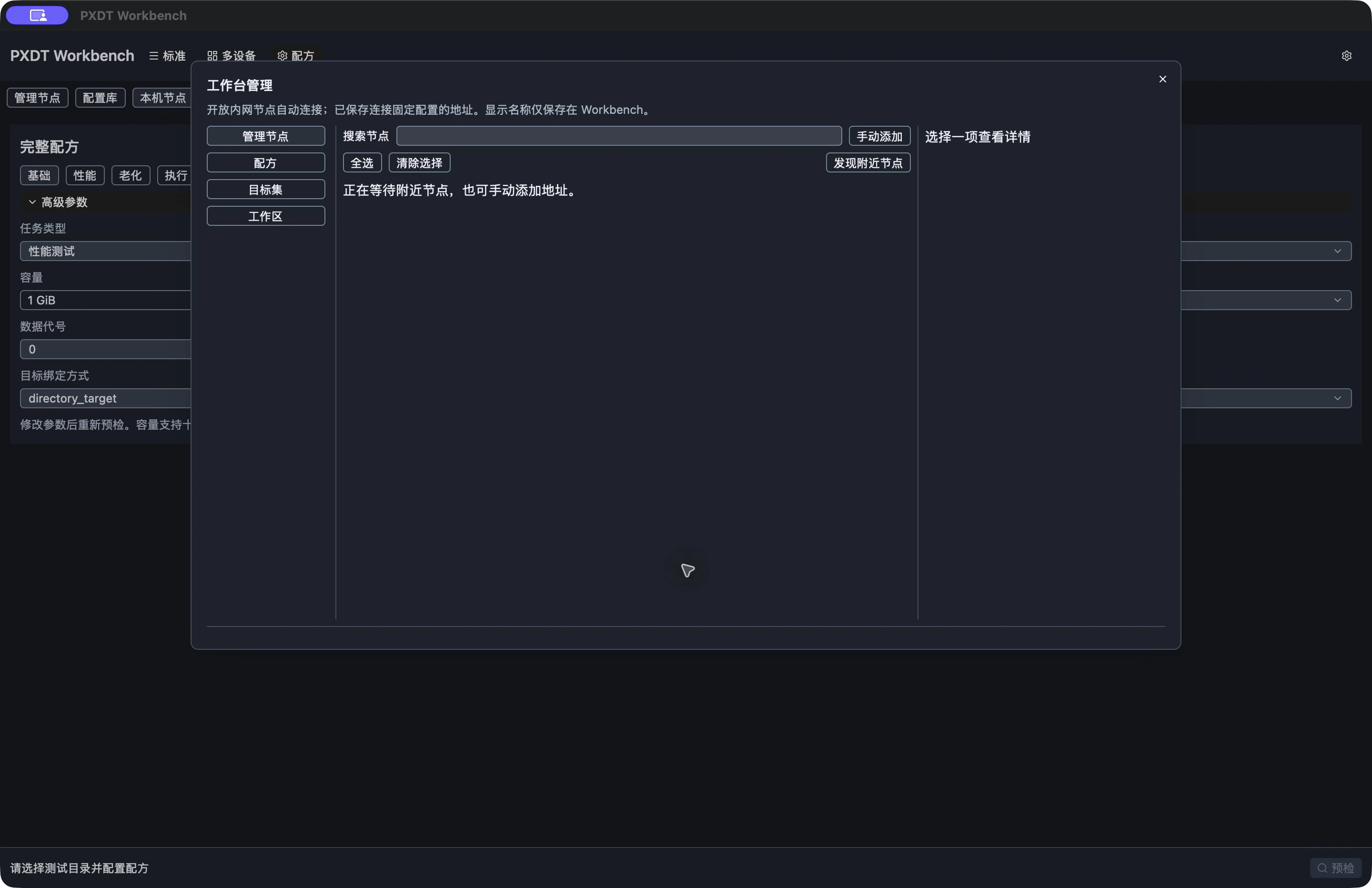
Task: Select 工作区 in dialog sidebar
Action: pyautogui.click(x=266, y=216)
